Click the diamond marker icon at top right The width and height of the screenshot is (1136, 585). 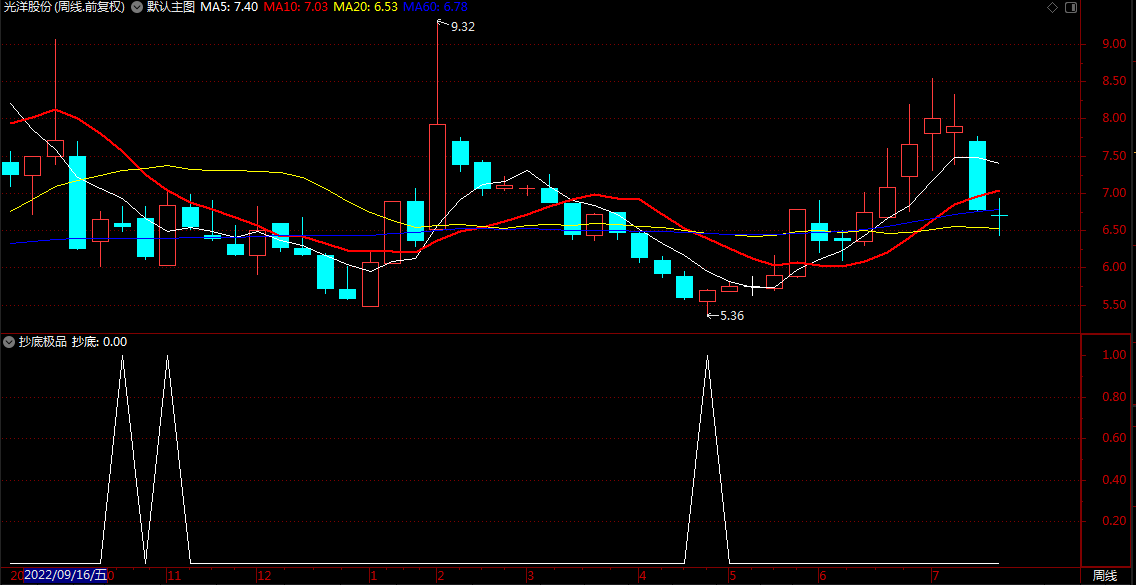click(x=1052, y=7)
